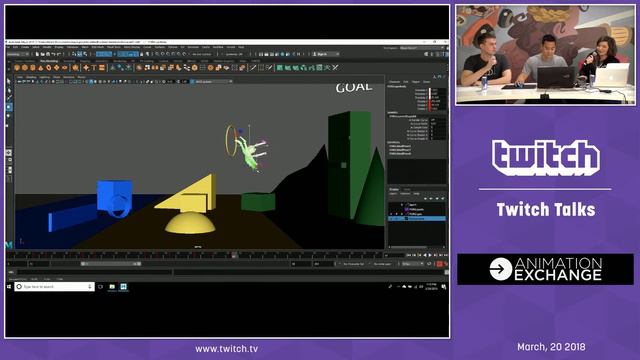
Task: Toggle Modeling Toolkit panel icon at top right
Action: [x=427, y=54]
